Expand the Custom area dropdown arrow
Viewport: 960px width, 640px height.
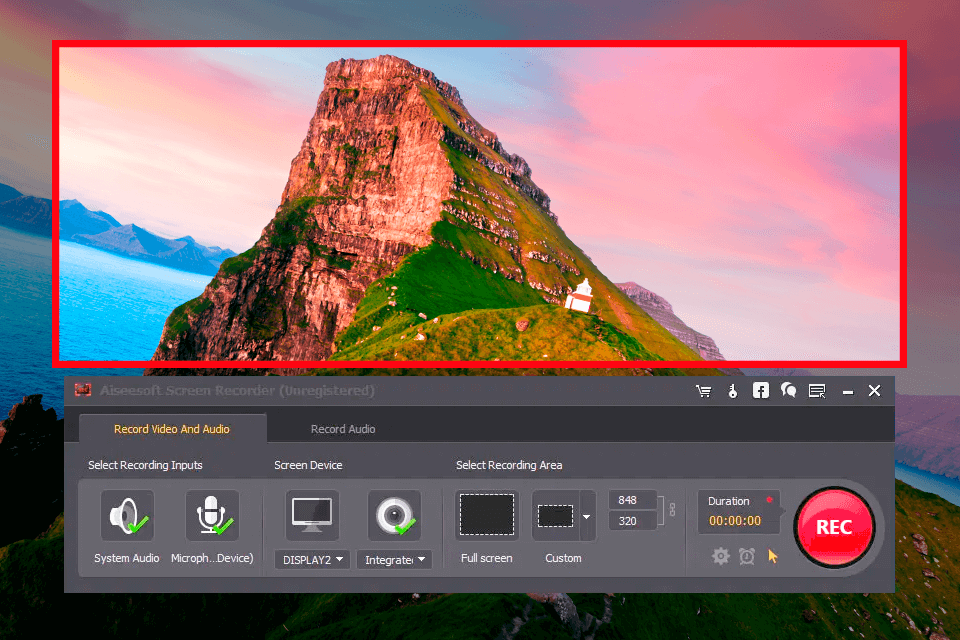[586, 517]
